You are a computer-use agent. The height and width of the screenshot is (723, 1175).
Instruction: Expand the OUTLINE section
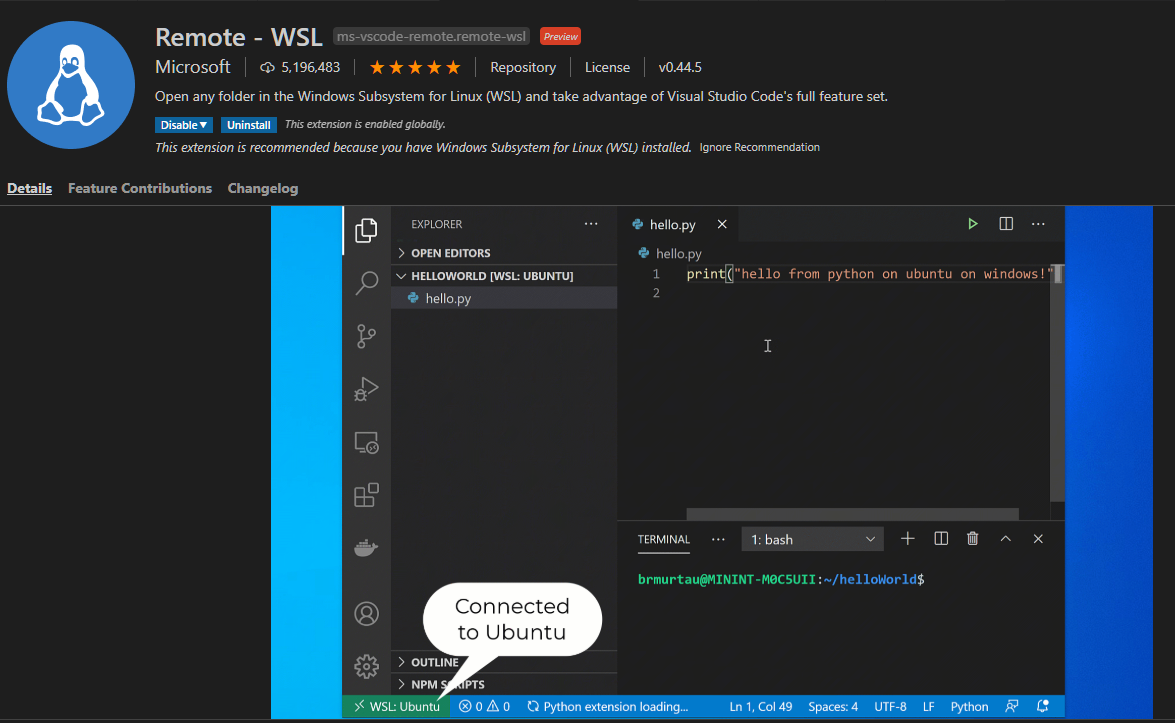point(434,662)
